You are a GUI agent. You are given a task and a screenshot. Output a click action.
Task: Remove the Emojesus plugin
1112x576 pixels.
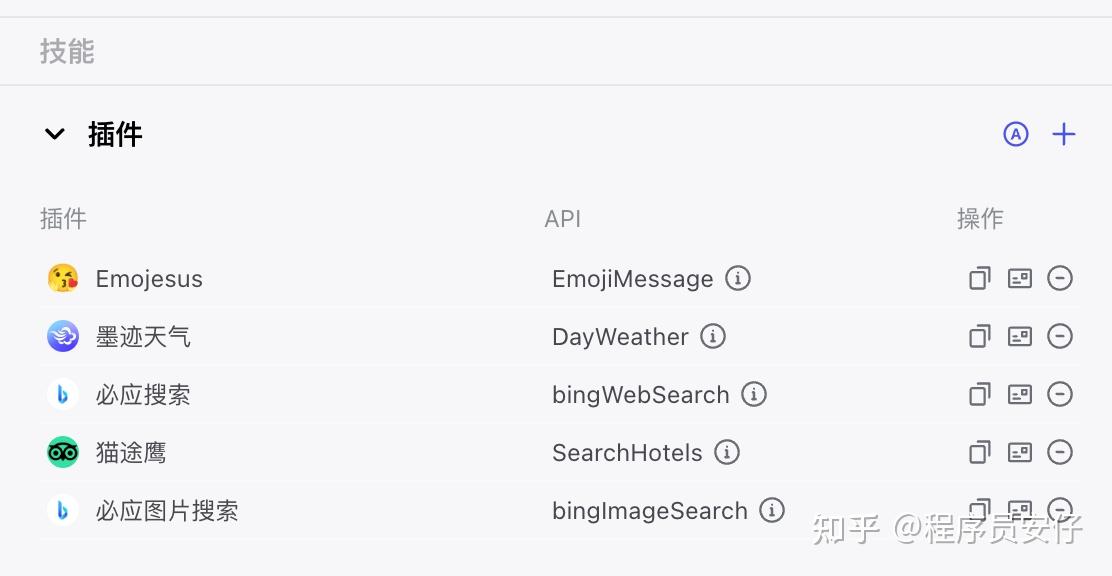1060,278
